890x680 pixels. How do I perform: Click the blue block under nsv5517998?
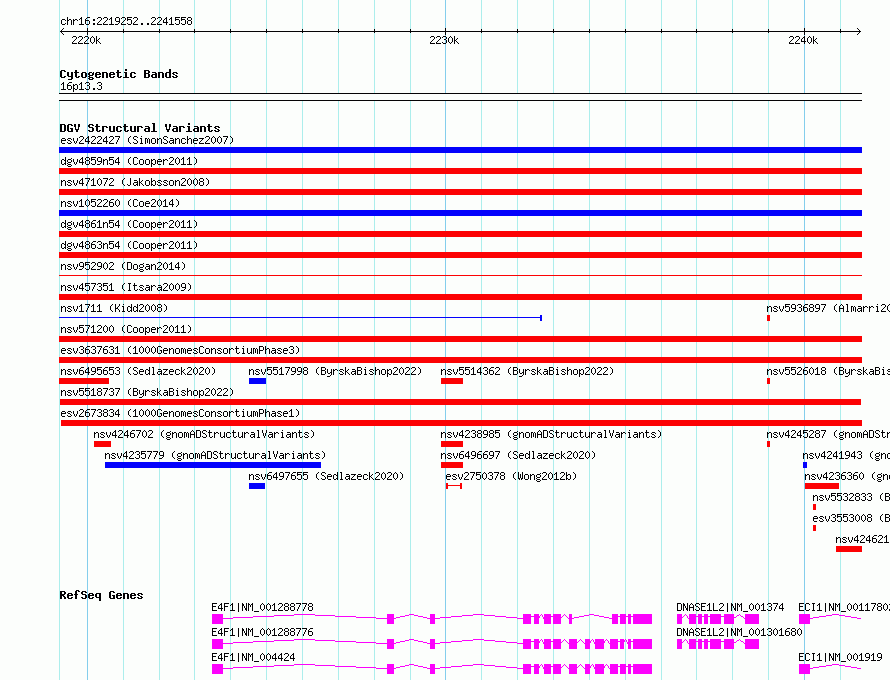257,381
